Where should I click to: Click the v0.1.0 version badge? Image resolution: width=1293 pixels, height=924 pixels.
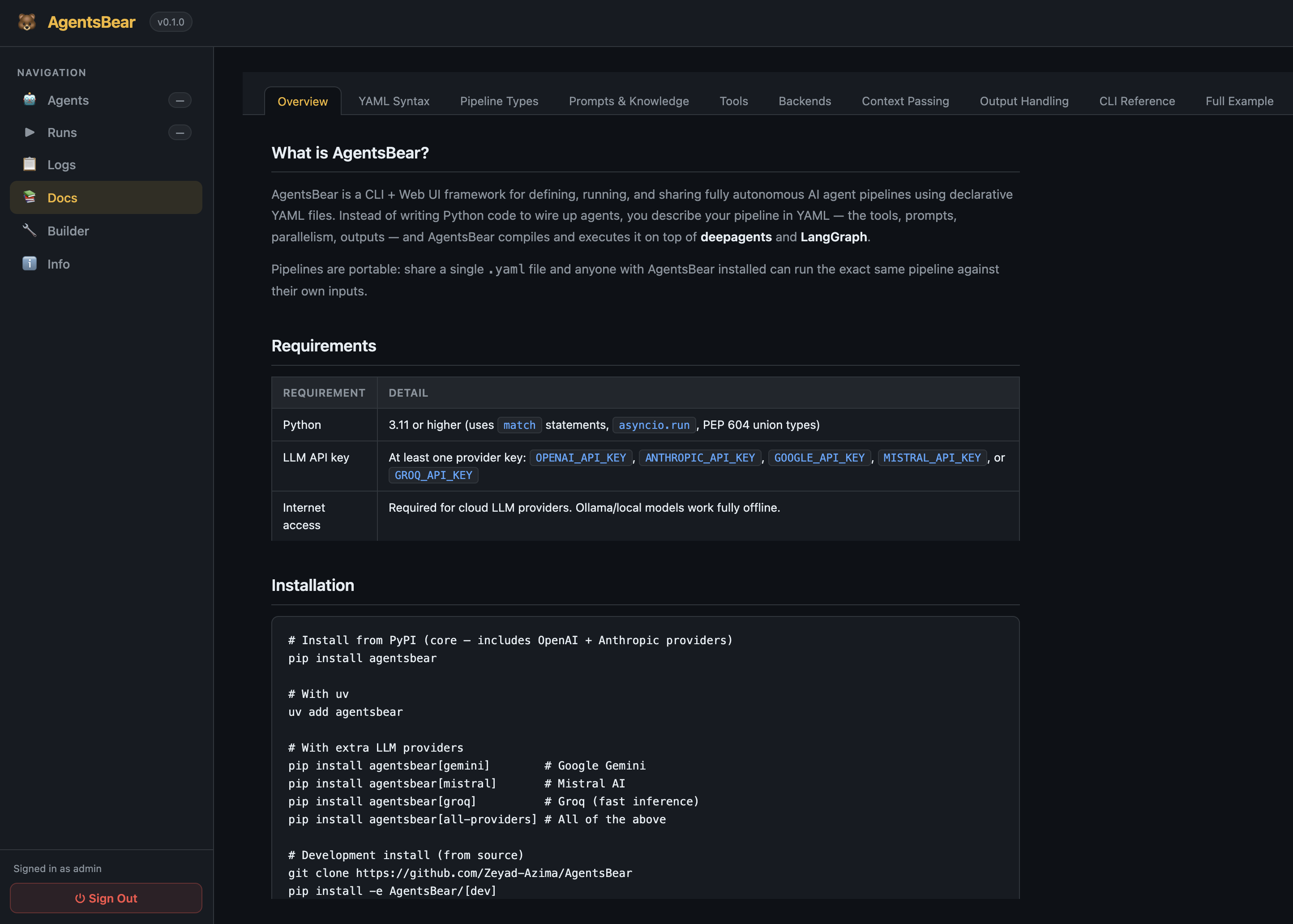tap(171, 21)
